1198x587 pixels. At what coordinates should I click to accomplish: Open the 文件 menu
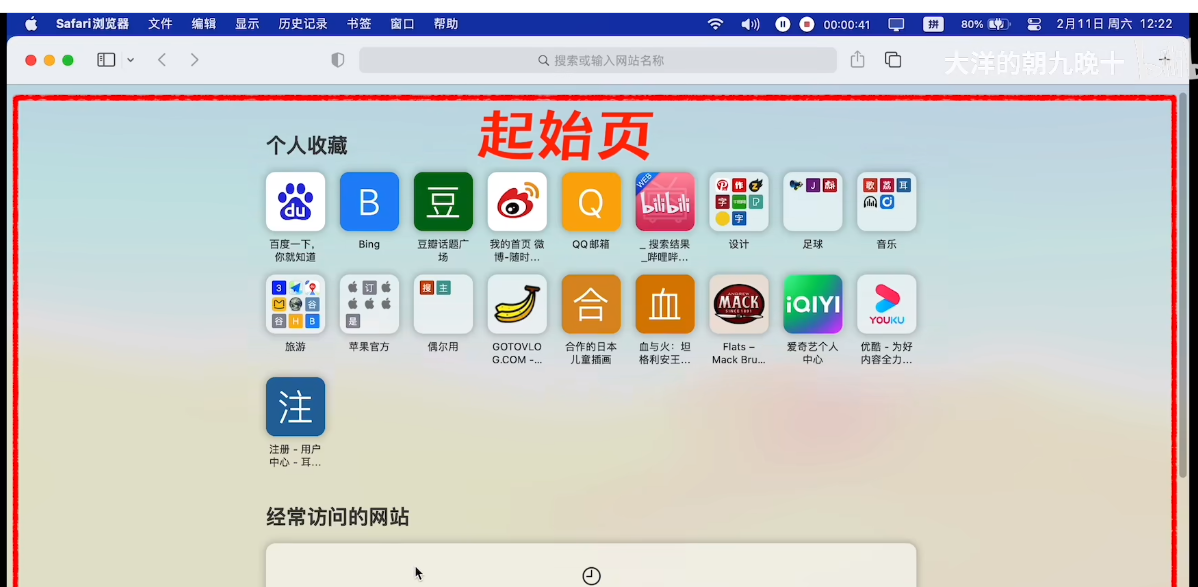160,24
